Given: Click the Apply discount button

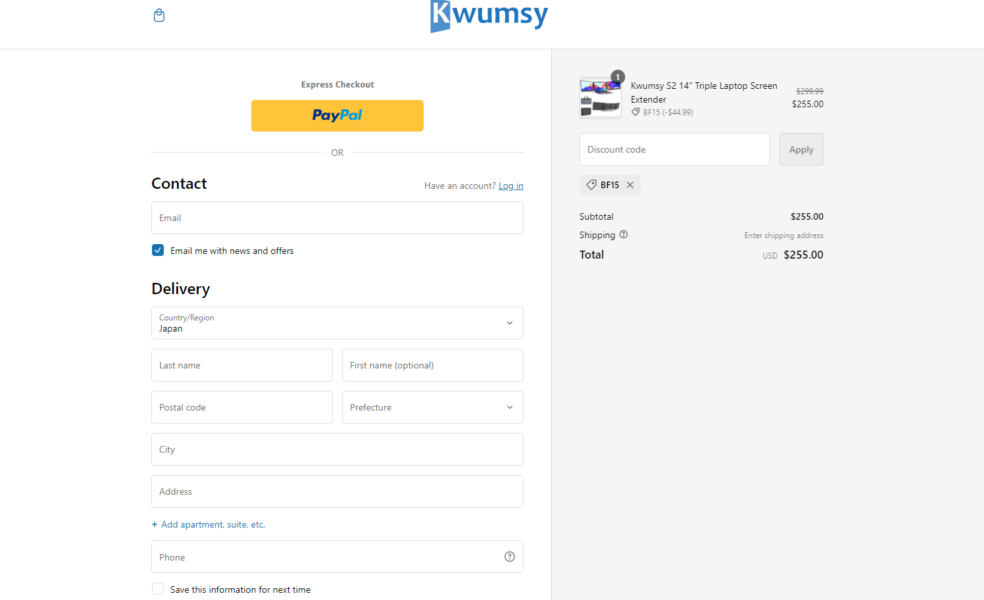Looking at the screenshot, I should [x=801, y=149].
